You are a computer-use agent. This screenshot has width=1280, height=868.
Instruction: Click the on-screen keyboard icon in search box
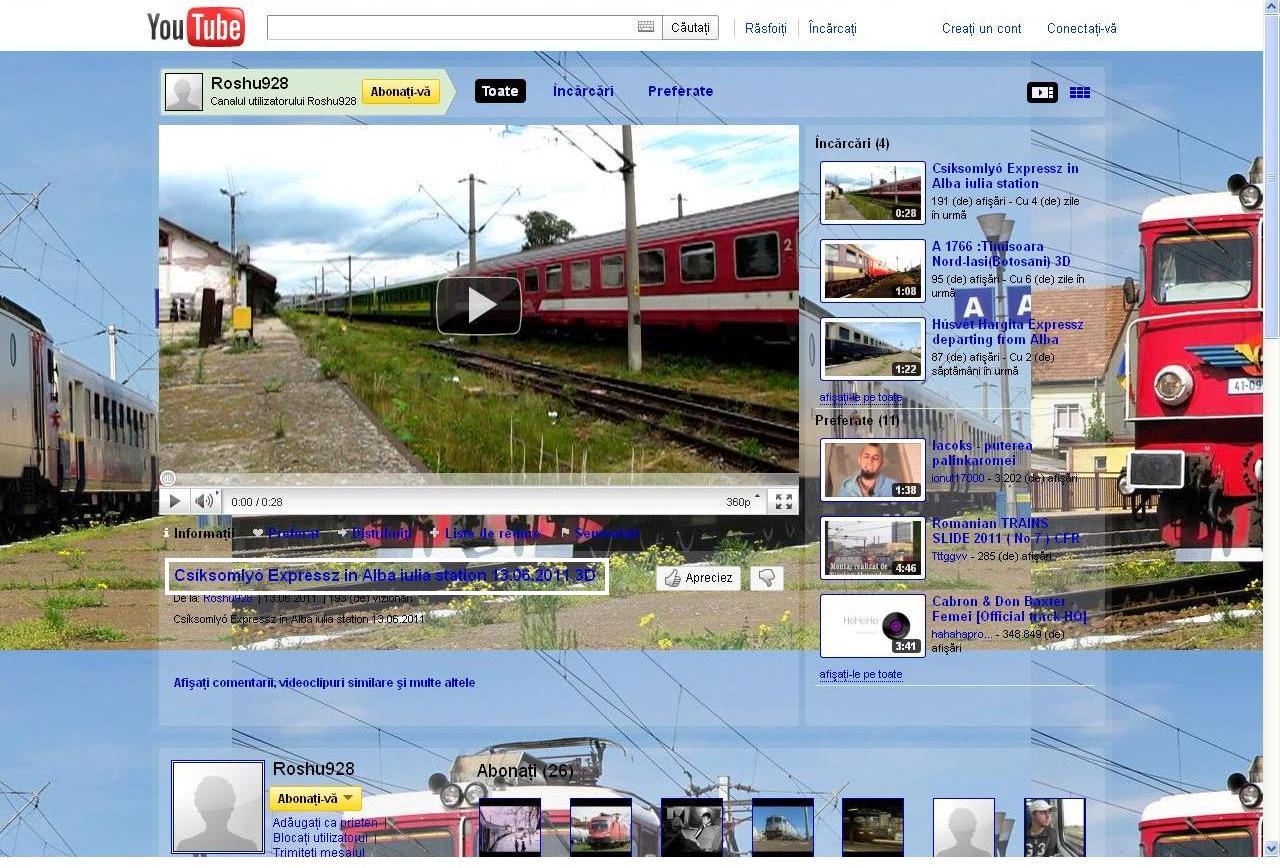pos(646,27)
